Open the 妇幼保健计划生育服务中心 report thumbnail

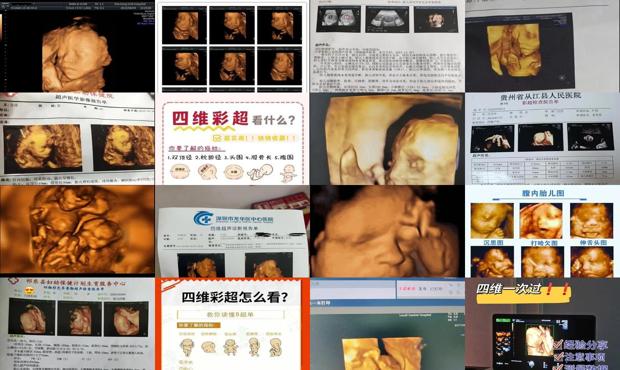pyautogui.click(x=77, y=324)
